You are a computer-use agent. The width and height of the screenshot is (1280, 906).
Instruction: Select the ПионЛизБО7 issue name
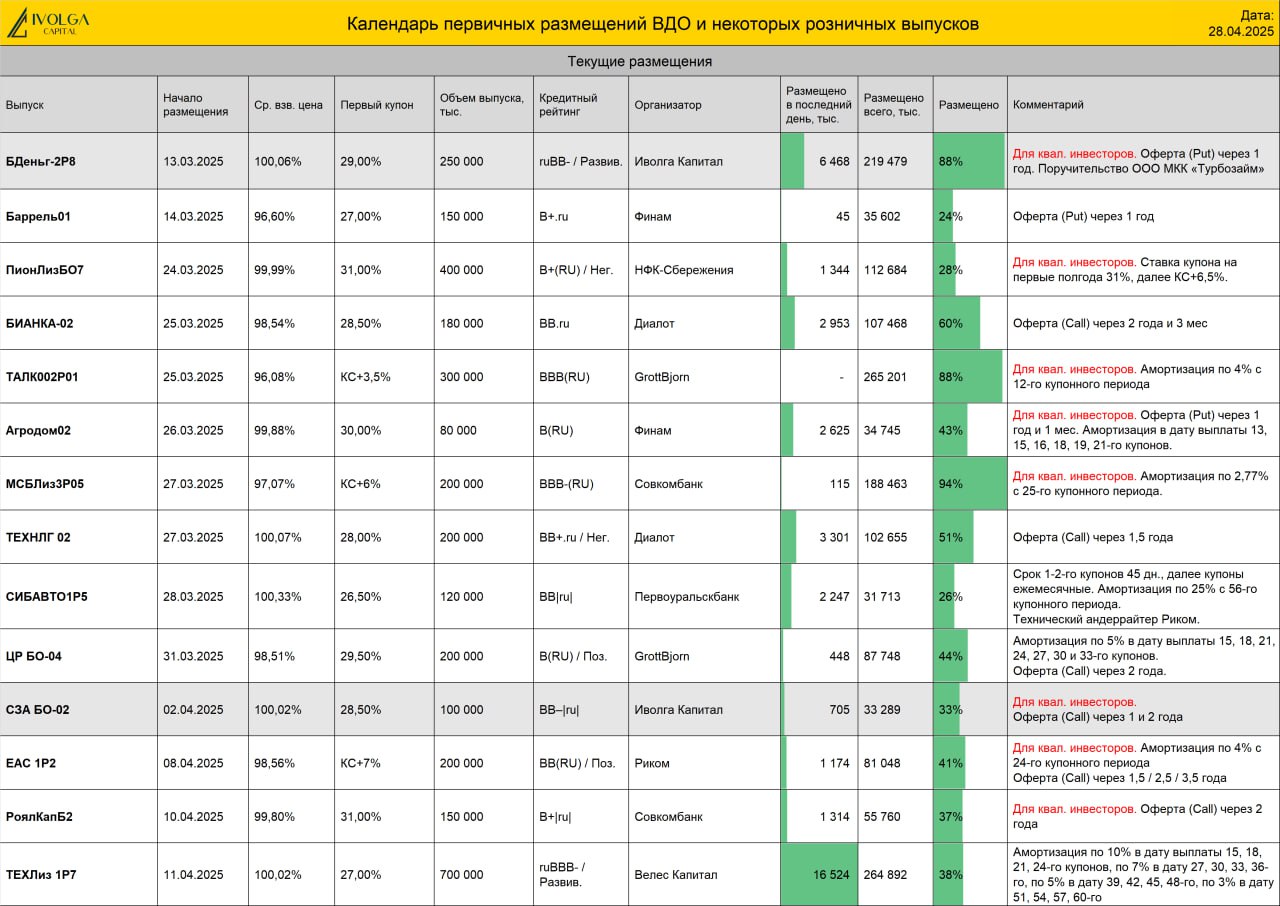(x=45, y=270)
